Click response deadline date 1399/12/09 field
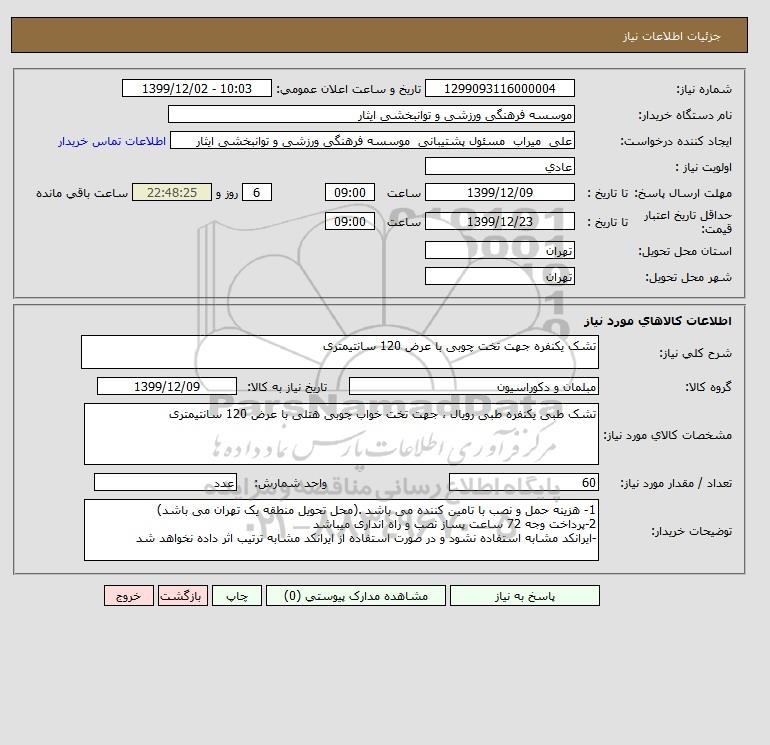The height and width of the screenshot is (745, 770). (x=499, y=193)
